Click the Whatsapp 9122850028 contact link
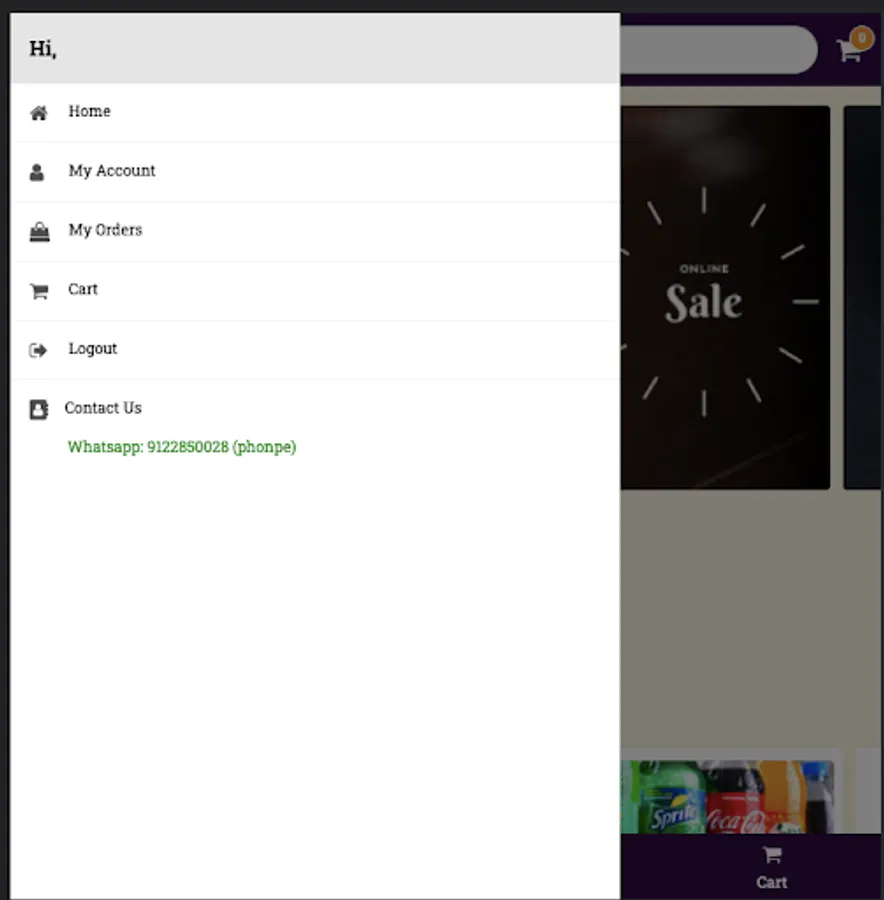The width and height of the screenshot is (884, 900). 182,447
